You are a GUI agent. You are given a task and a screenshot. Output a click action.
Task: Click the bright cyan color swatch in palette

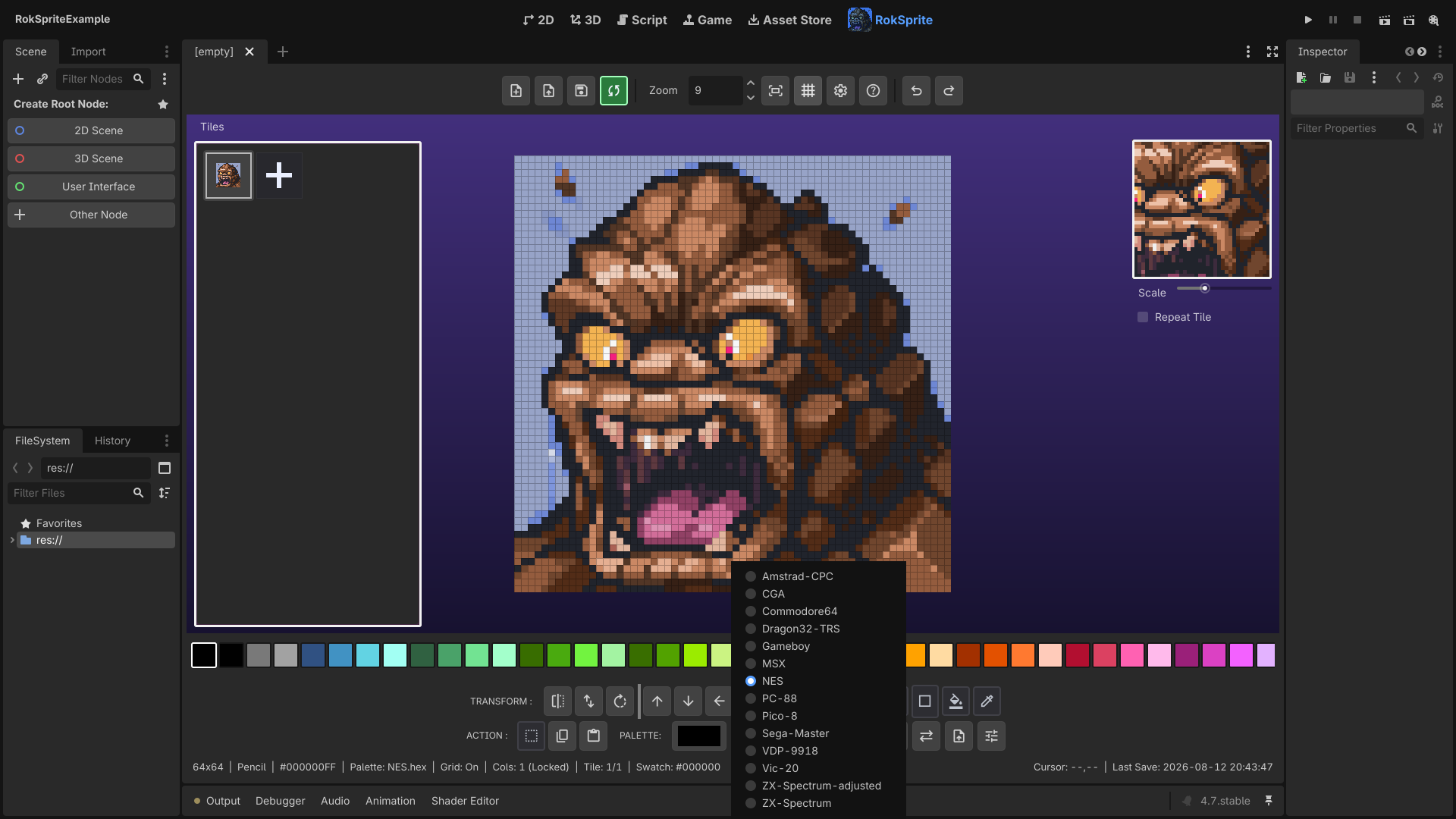tap(395, 655)
